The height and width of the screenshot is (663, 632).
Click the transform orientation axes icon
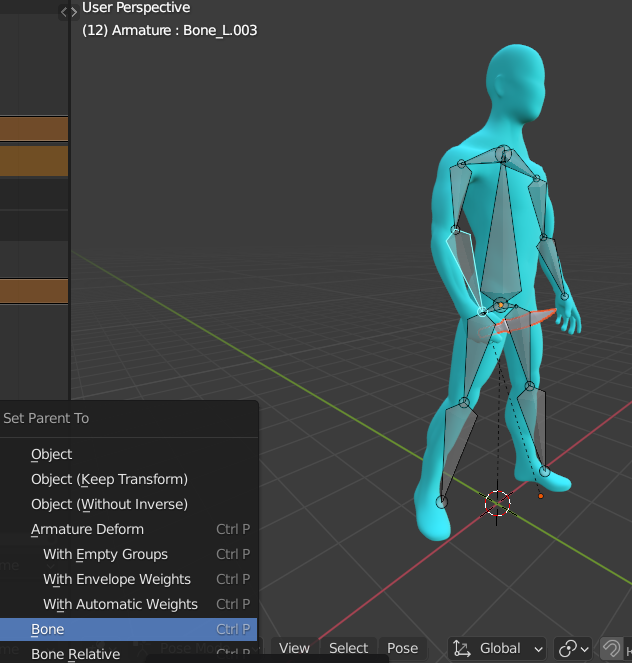click(462, 648)
